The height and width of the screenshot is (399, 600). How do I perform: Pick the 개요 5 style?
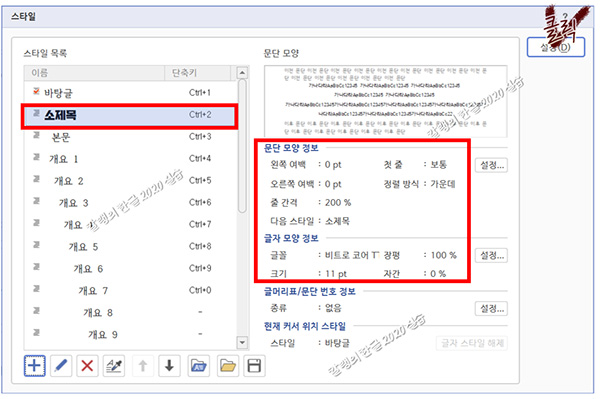(x=130, y=247)
